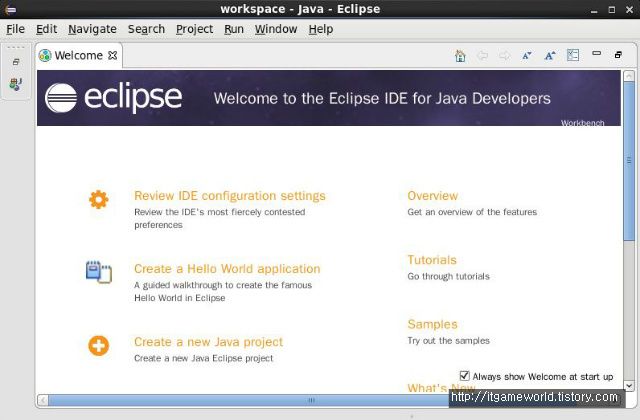
Task: Click 'Try out the samples' text
Action: click(x=448, y=341)
